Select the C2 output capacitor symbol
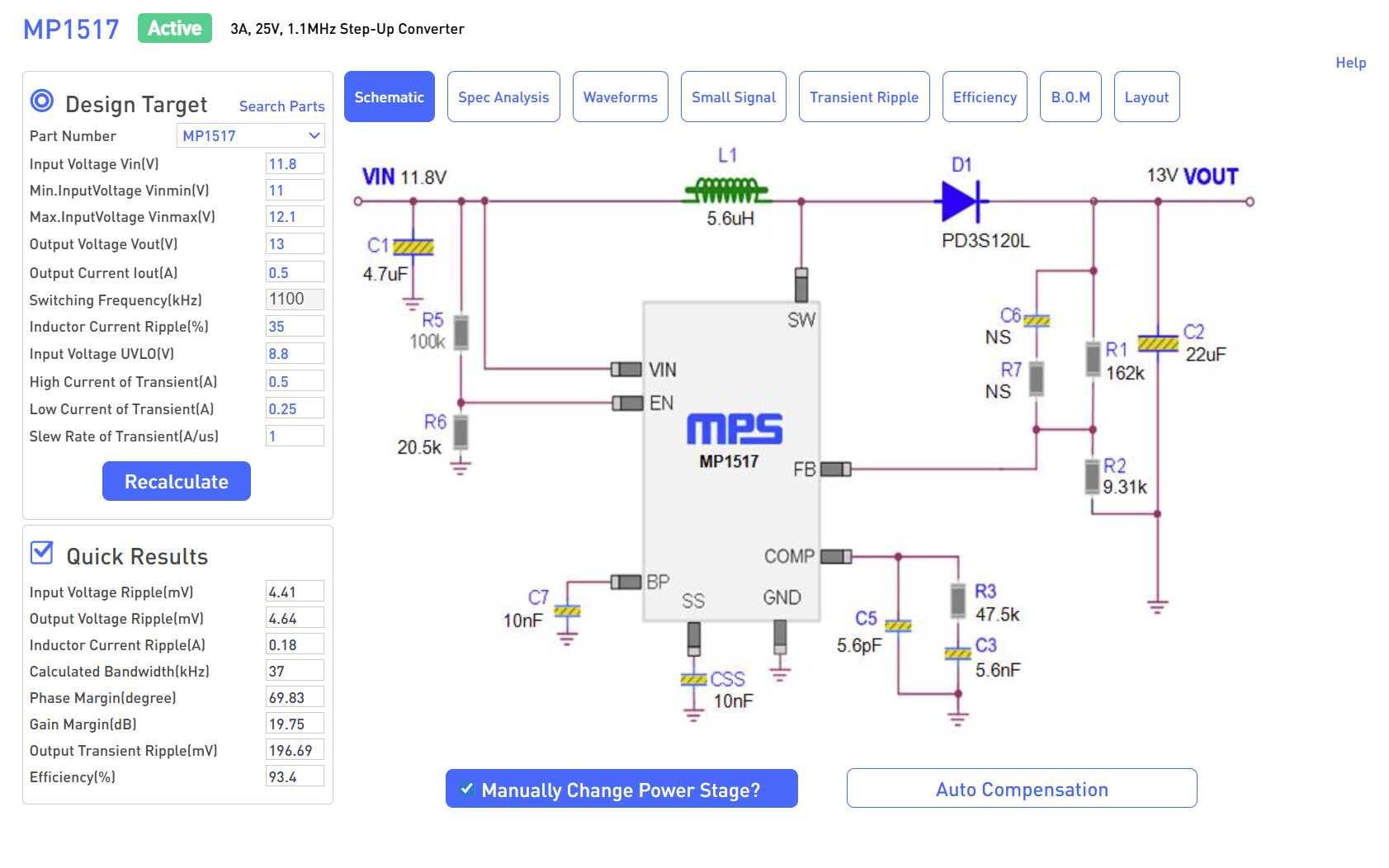Viewport: 1389px width, 868px height. click(1157, 343)
